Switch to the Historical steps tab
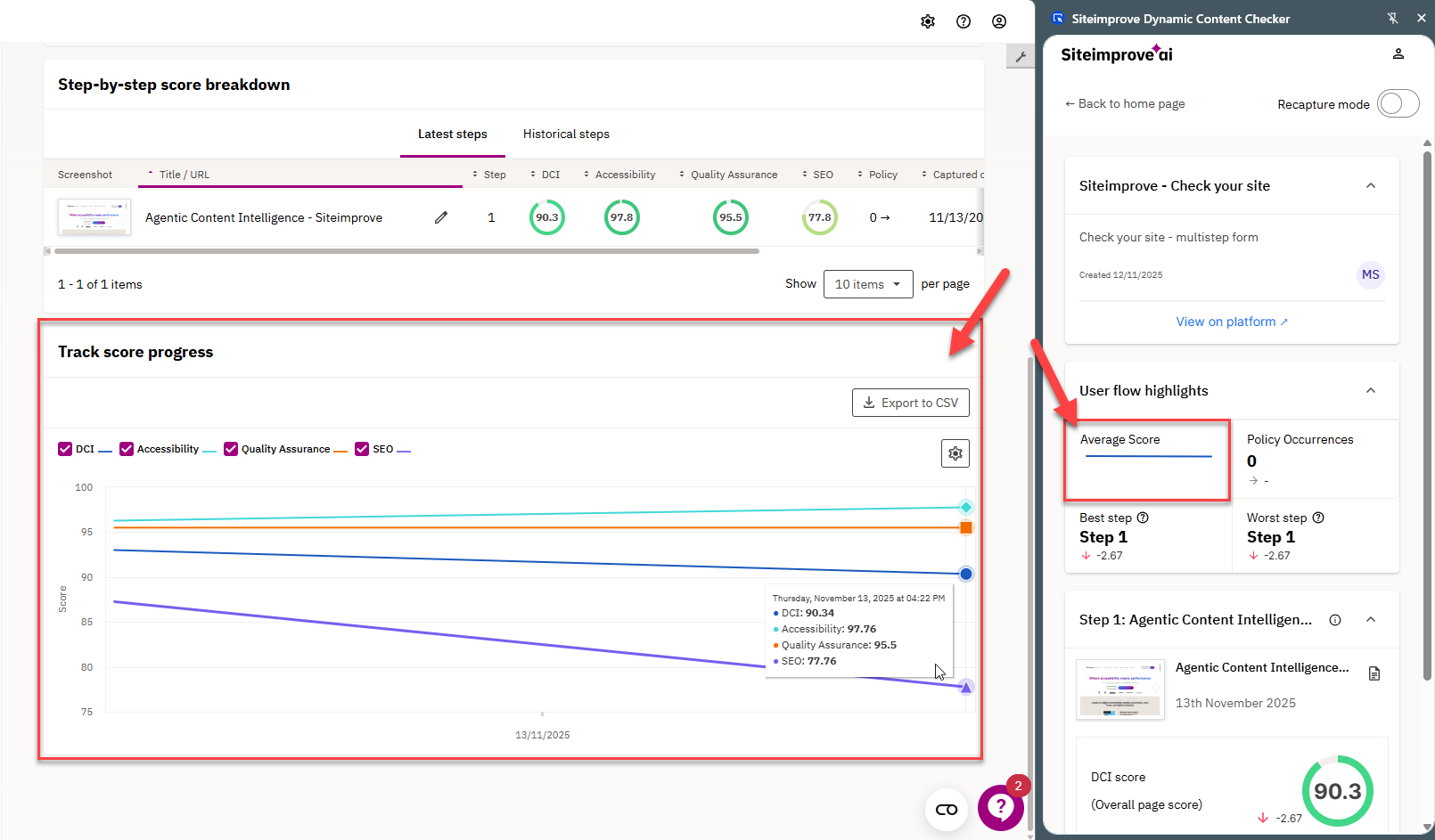The width and height of the screenshot is (1435, 840). click(x=566, y=135)
